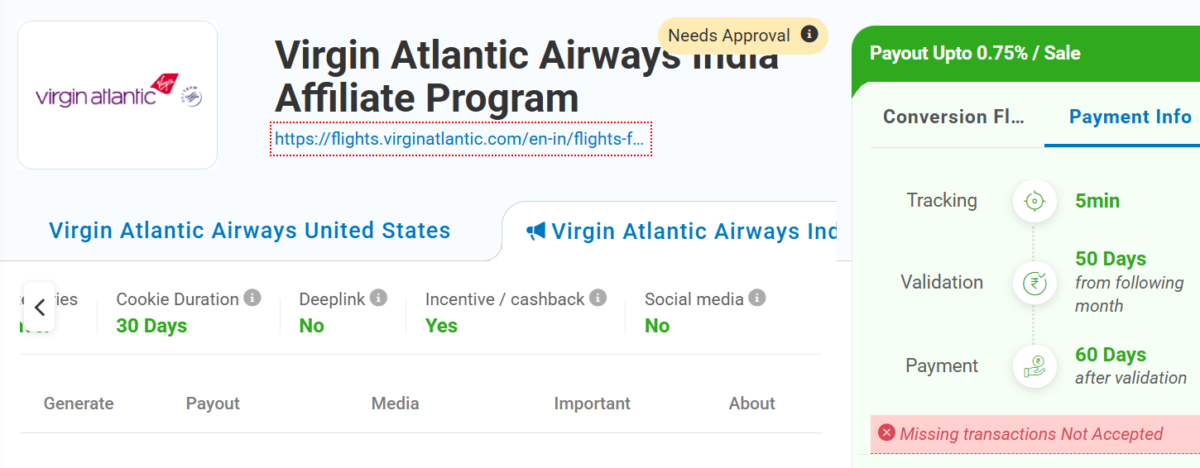This screenshot has width=1200, height=468.
Task: Click the Deeplink info icon
Action: point(378,298)
